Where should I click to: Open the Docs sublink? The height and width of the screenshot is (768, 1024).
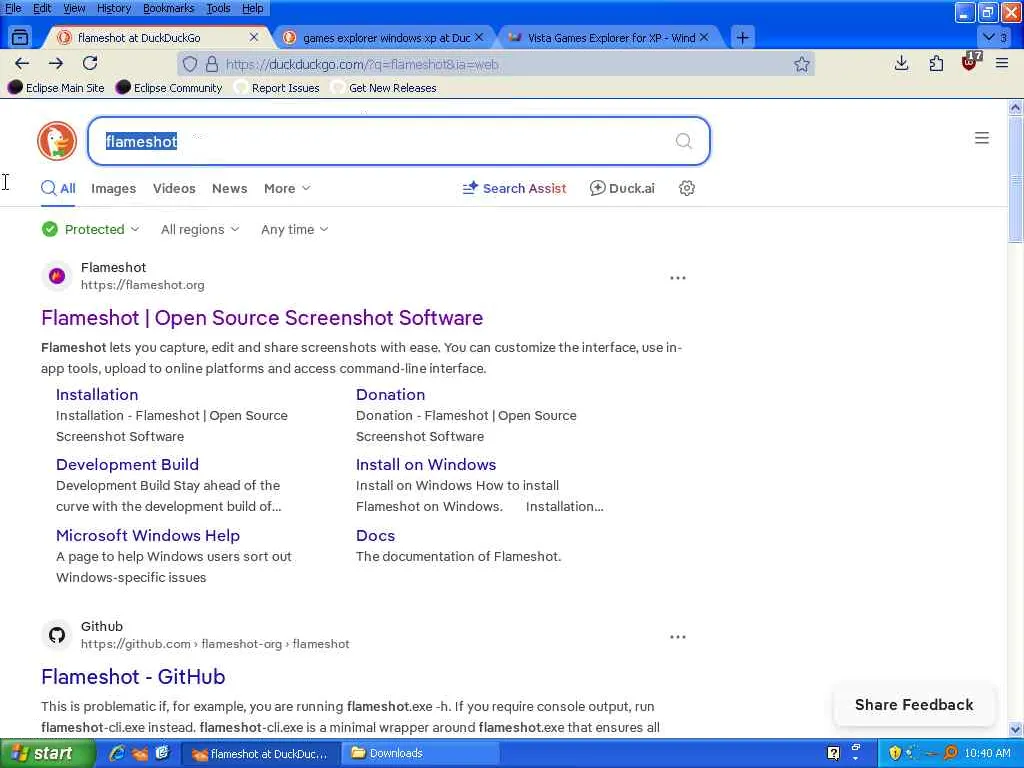pos(376,536)
